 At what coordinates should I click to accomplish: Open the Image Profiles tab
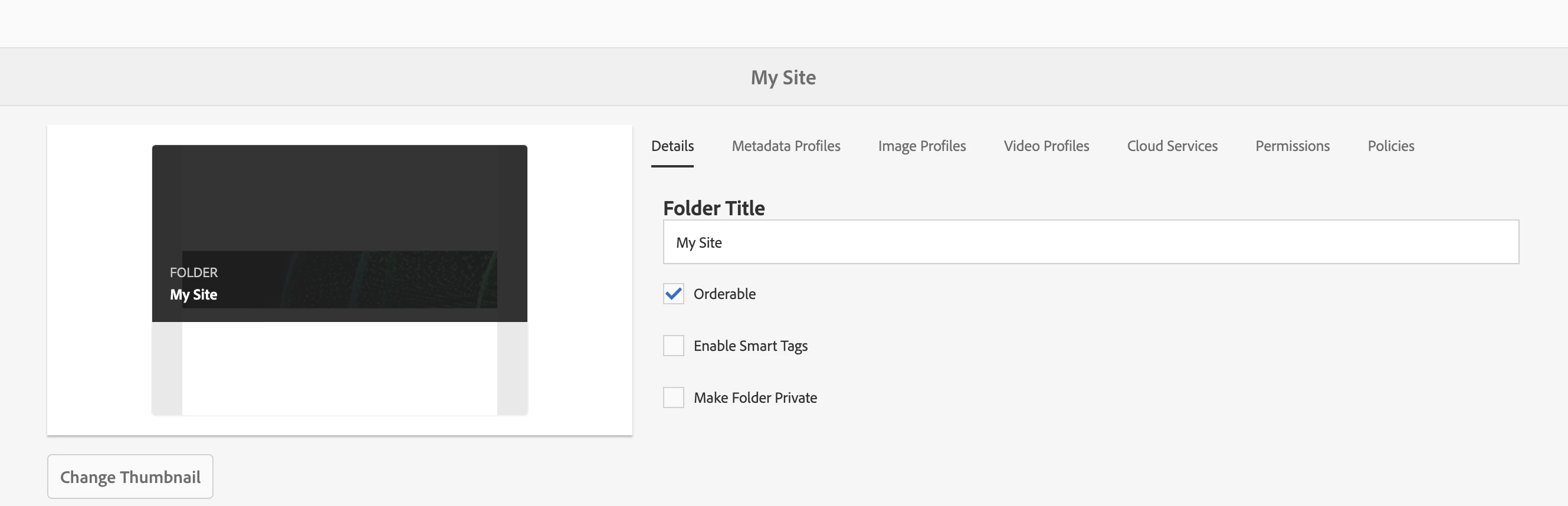point(921,146)
